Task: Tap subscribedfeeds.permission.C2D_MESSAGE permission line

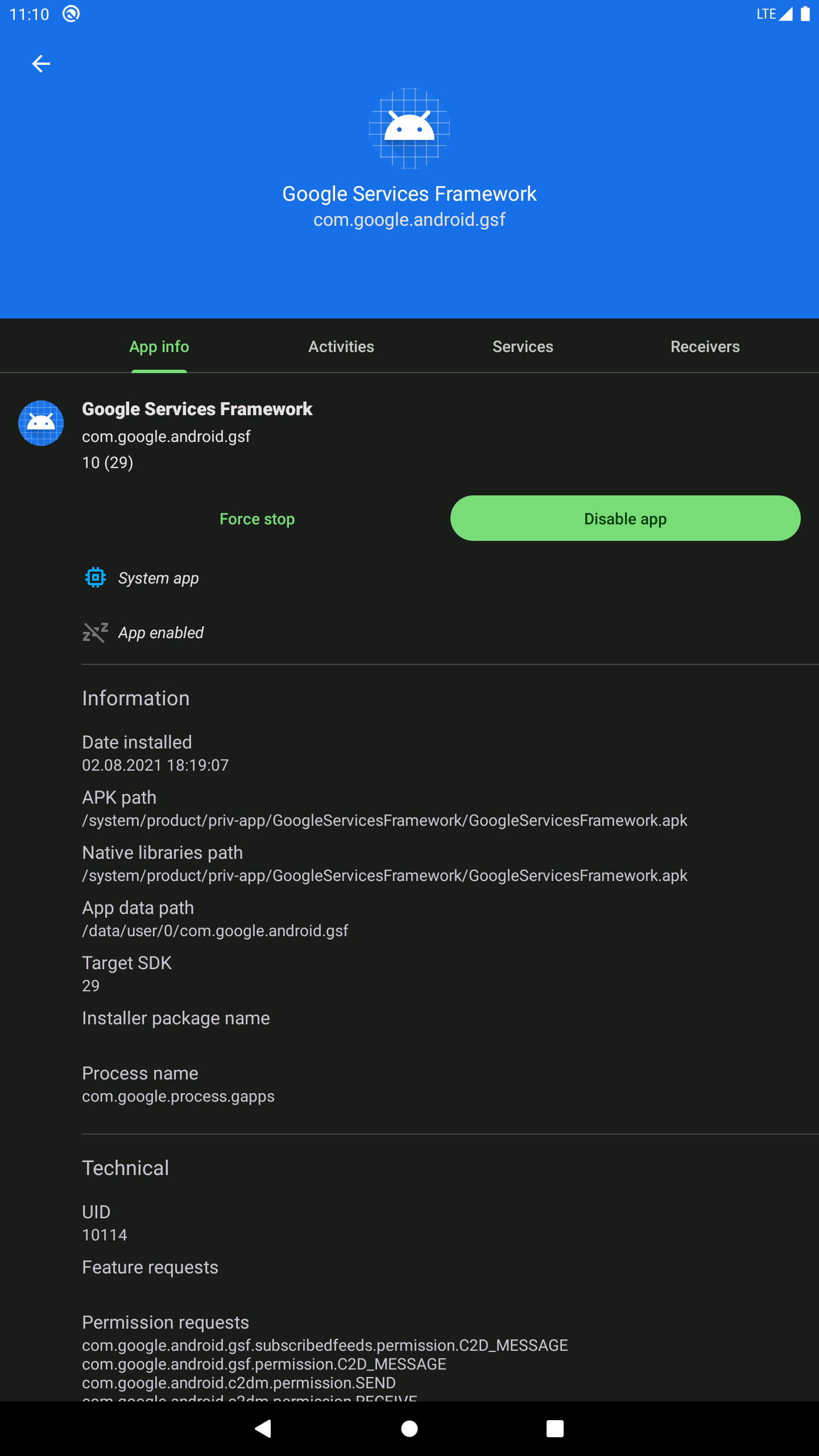Action: click(x=325, y=1345)
